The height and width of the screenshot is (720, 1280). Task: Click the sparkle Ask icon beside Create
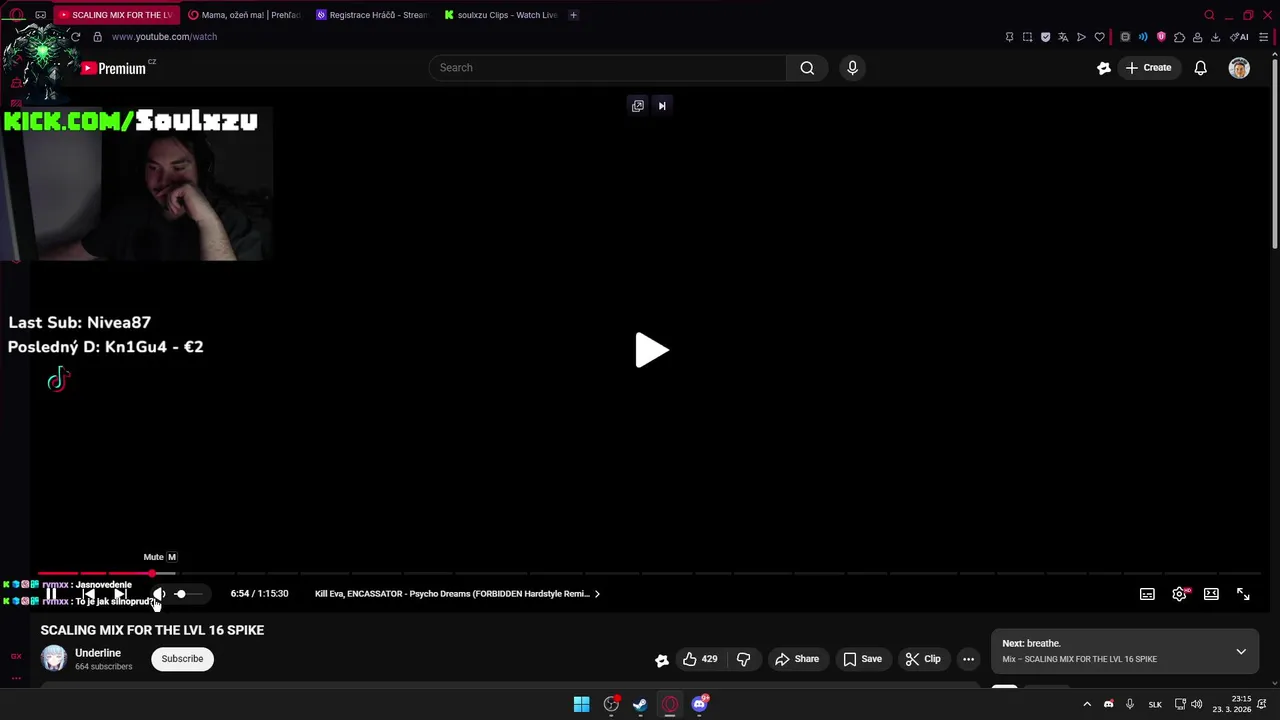click(1104, 68)
